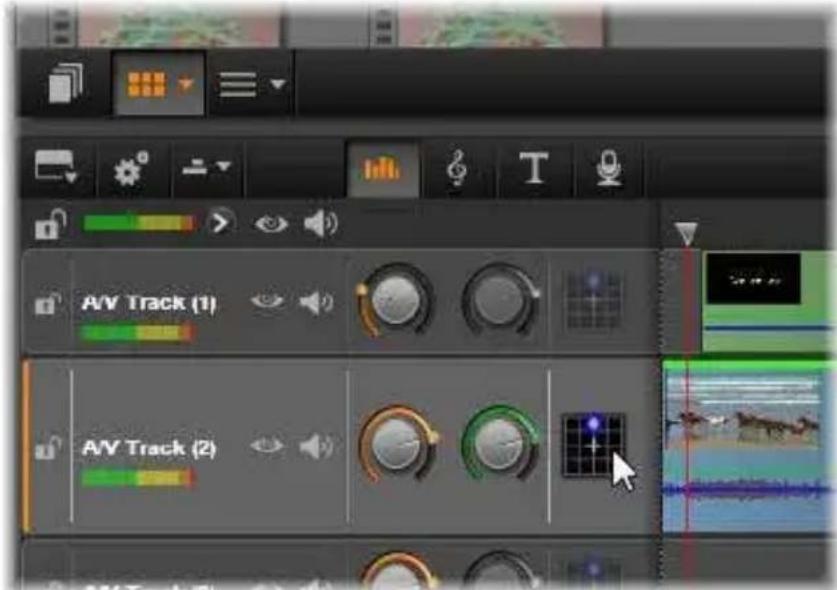Hide A/V Track (1) with eye icon

point(267,302)
